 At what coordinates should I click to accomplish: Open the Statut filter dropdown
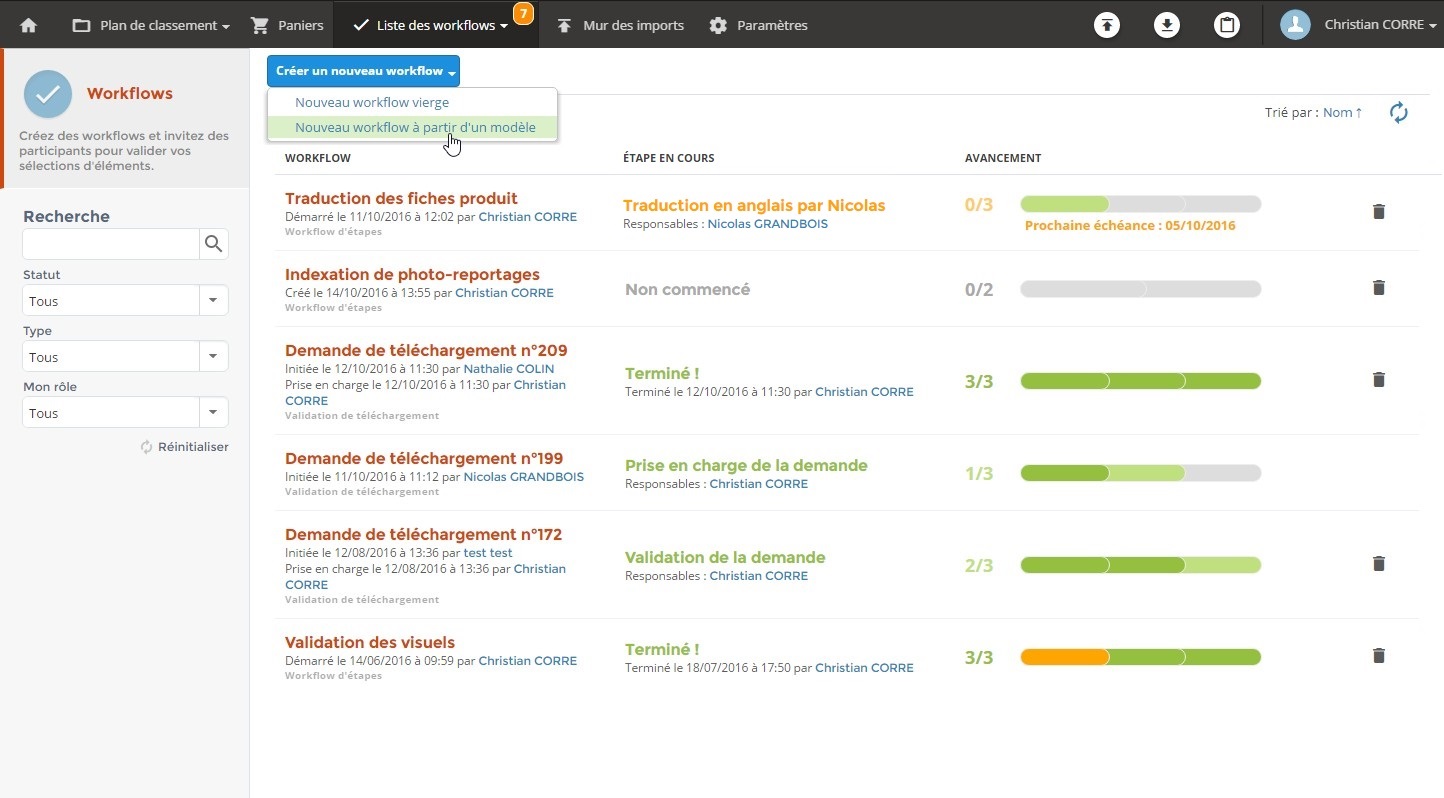212,300
